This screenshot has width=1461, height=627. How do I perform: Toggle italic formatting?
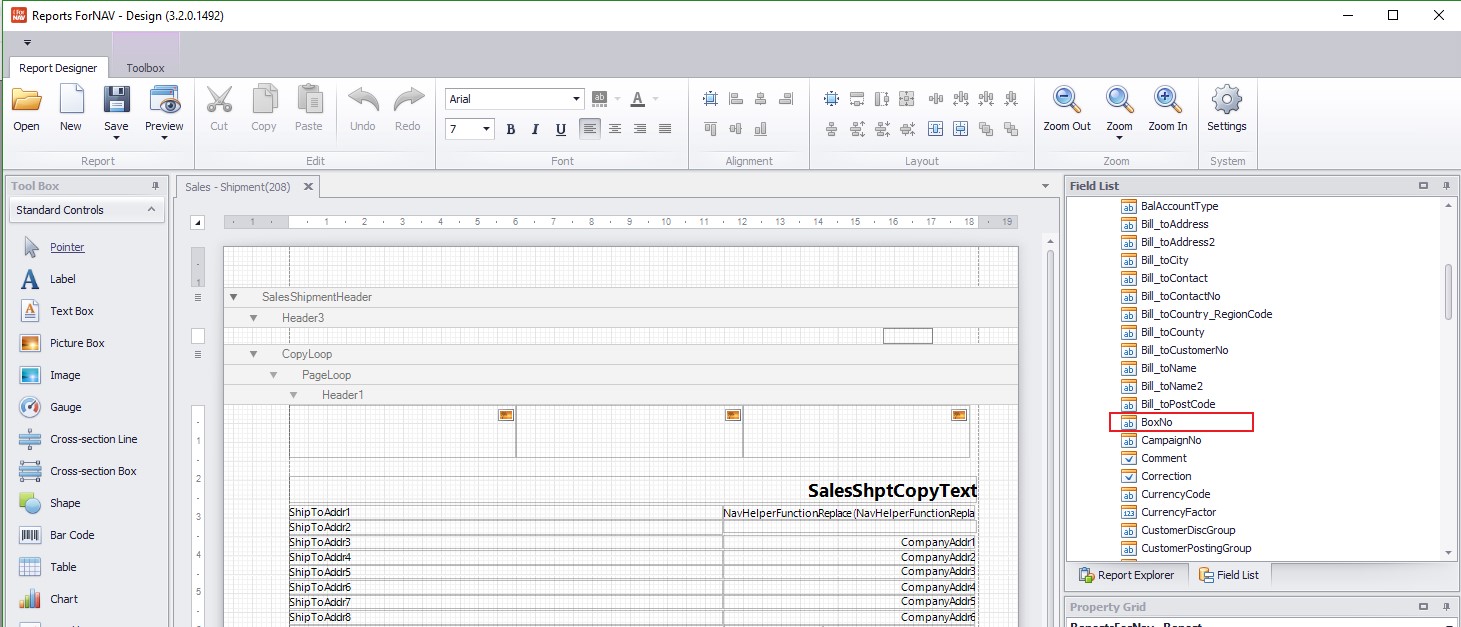[x=535, y=129]
